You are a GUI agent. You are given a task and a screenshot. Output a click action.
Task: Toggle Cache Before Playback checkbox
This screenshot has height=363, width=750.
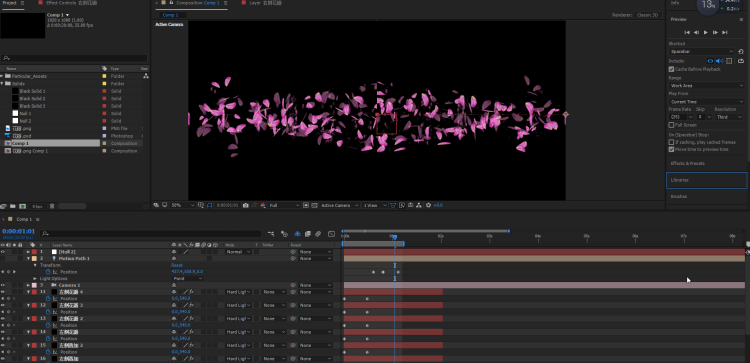click(671, 69)
